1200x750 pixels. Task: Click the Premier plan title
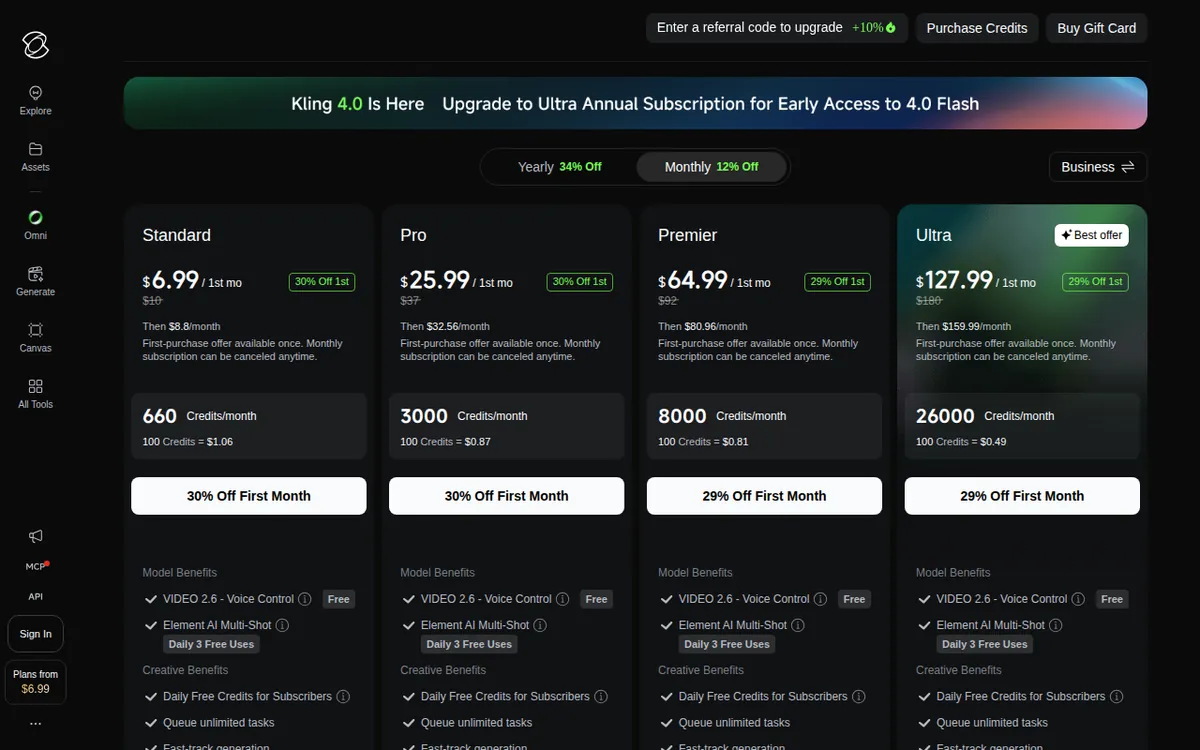(688, 235)
